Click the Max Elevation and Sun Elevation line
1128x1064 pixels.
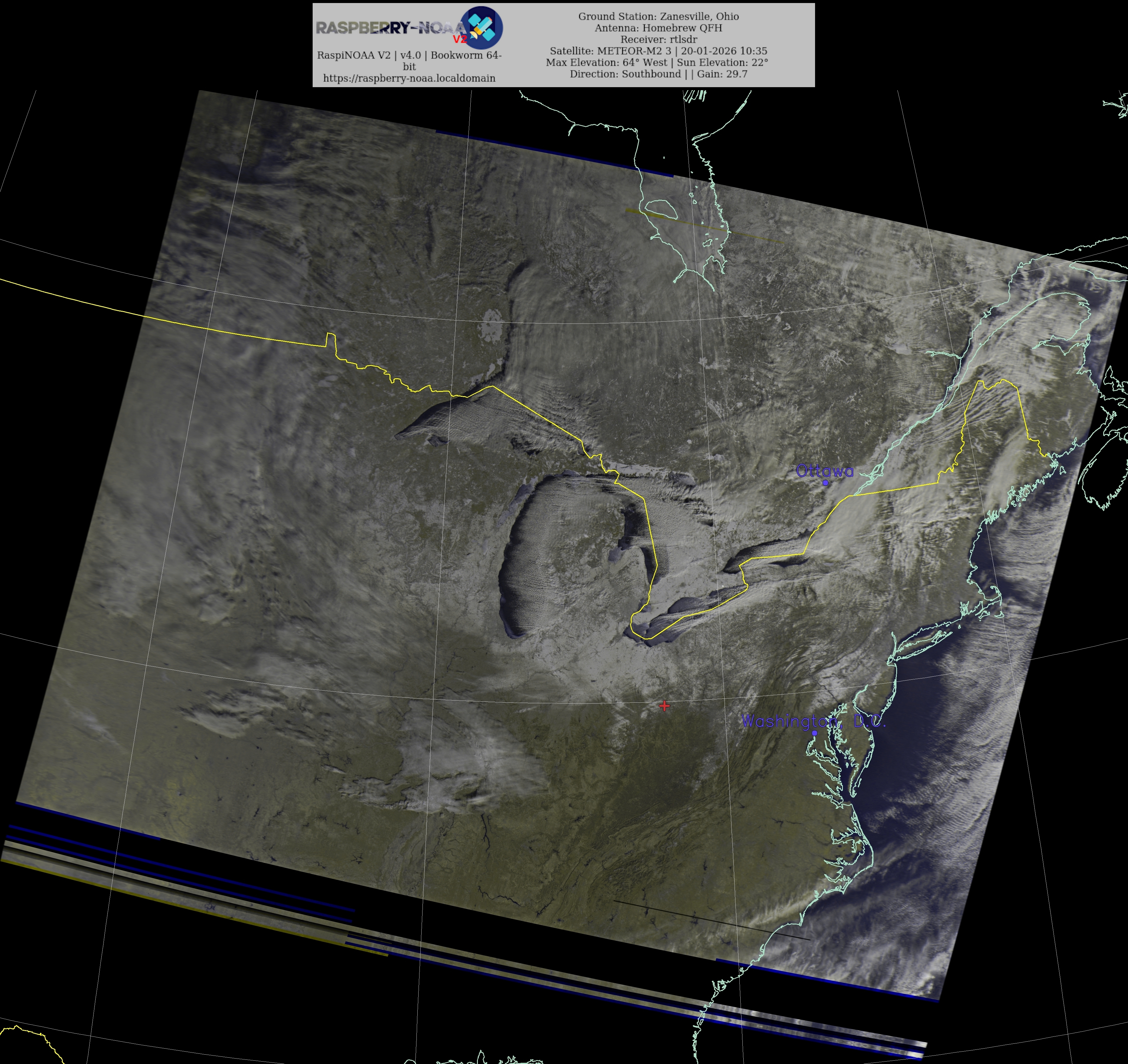point(657,62)
